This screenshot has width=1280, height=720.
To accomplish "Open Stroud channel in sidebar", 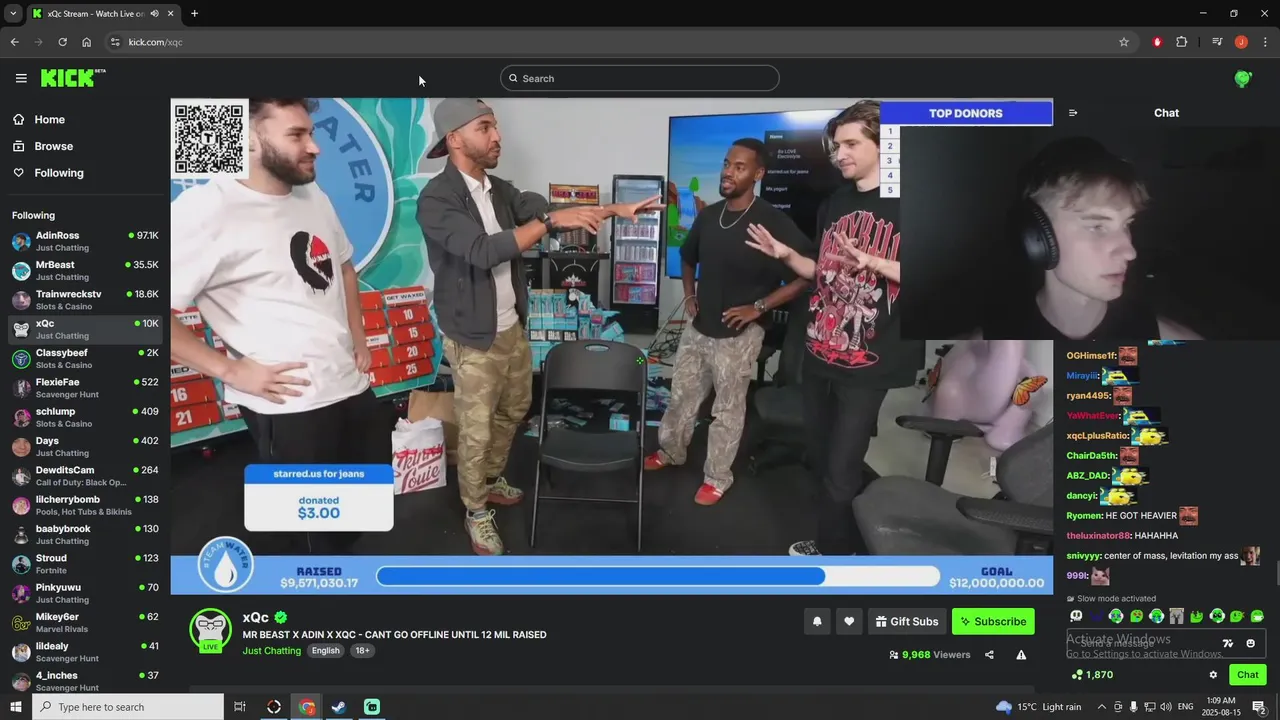I will [x=85, y=564].
